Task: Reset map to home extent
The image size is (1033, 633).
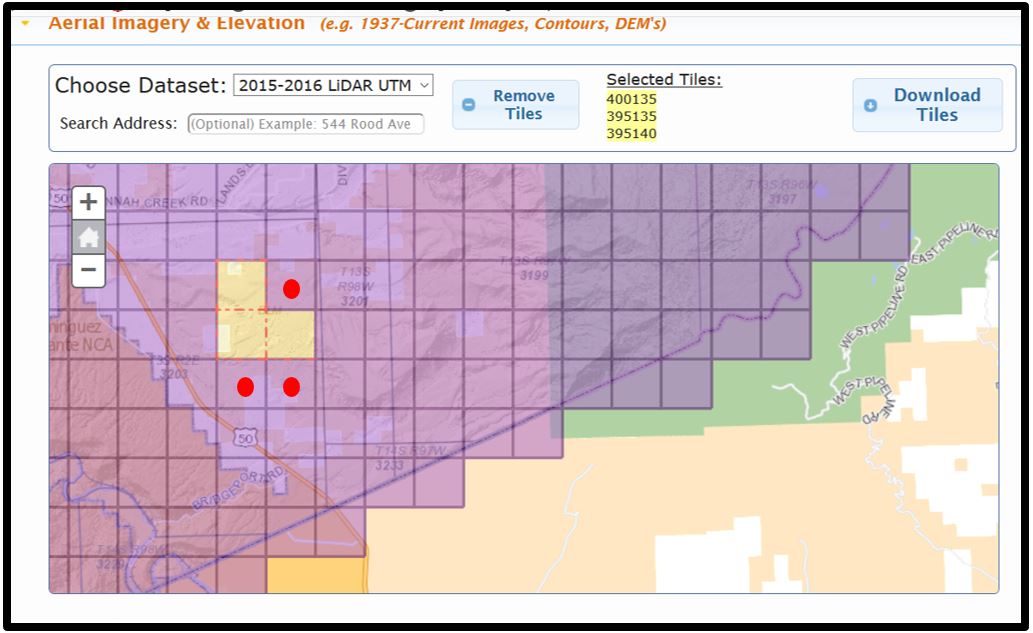Action: [88, 237]
